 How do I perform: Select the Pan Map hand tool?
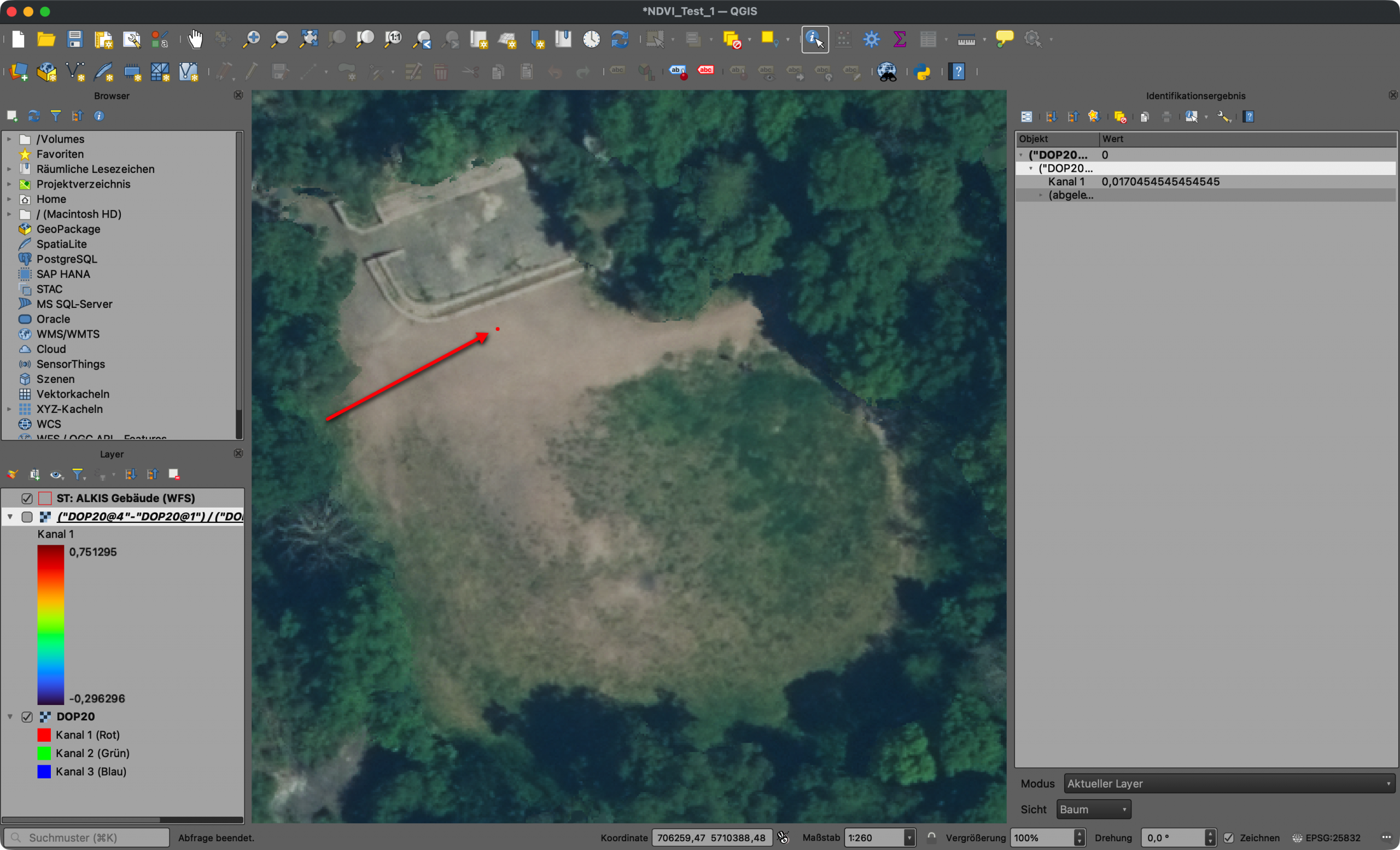(x=195, y=39)
